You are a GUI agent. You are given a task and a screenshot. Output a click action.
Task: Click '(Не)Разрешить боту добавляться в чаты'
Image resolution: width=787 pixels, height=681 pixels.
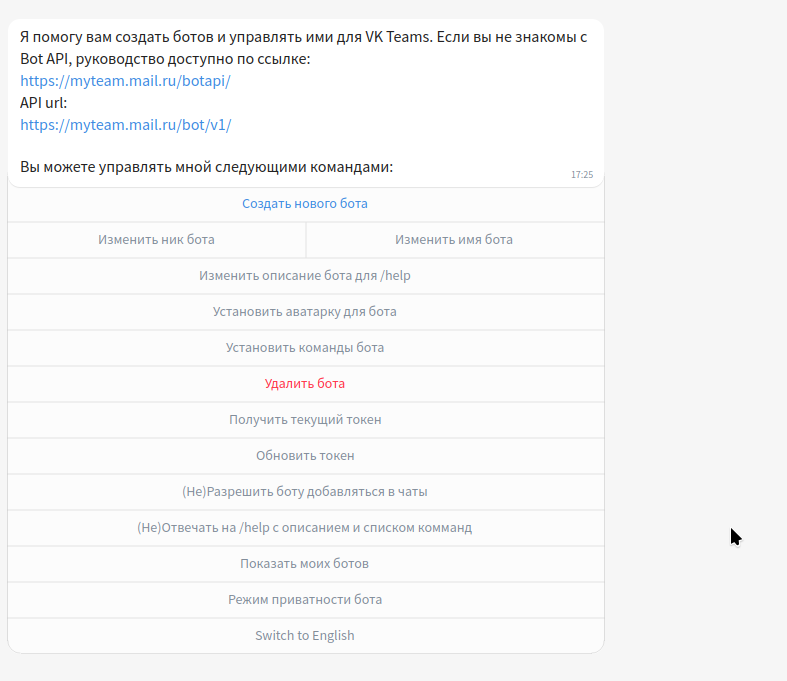(305, 492)
